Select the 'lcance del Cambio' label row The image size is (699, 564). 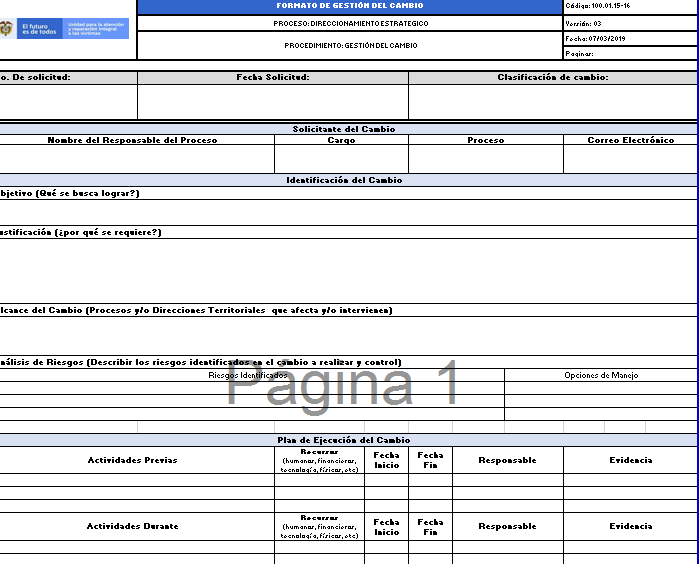tap(348, 310)
